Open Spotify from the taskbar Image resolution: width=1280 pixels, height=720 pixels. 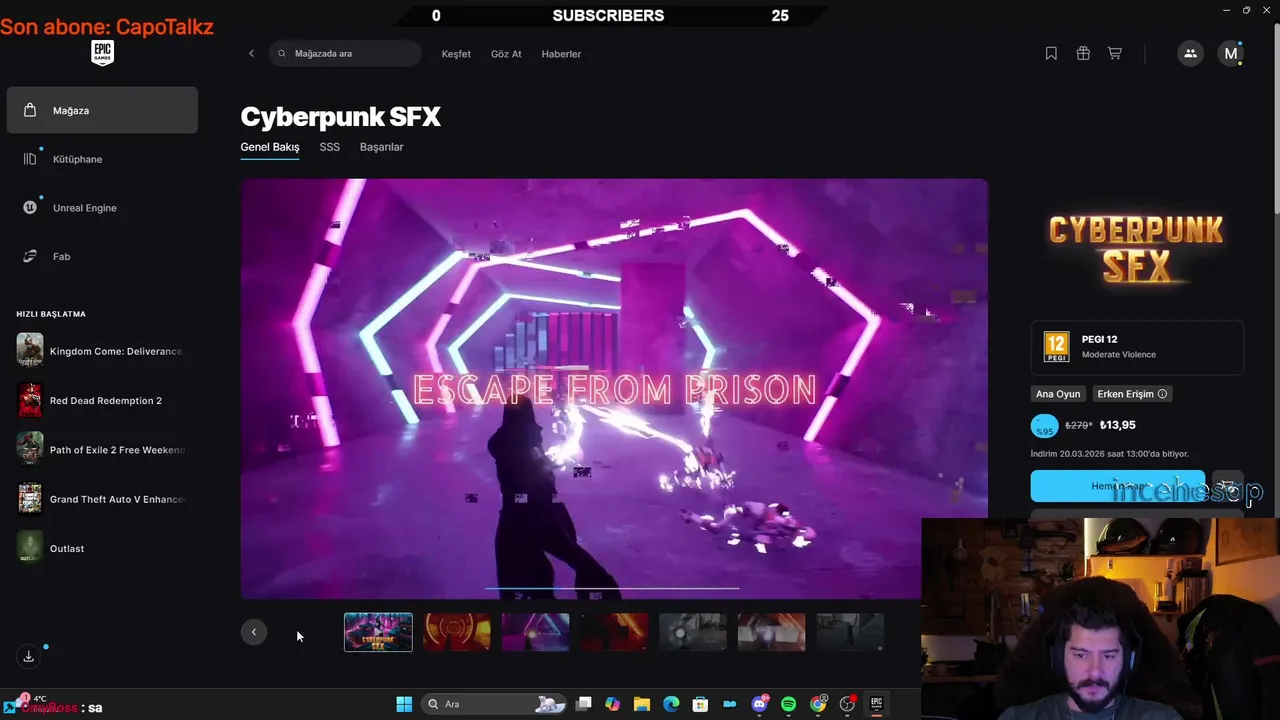click(x=788, y=704)
